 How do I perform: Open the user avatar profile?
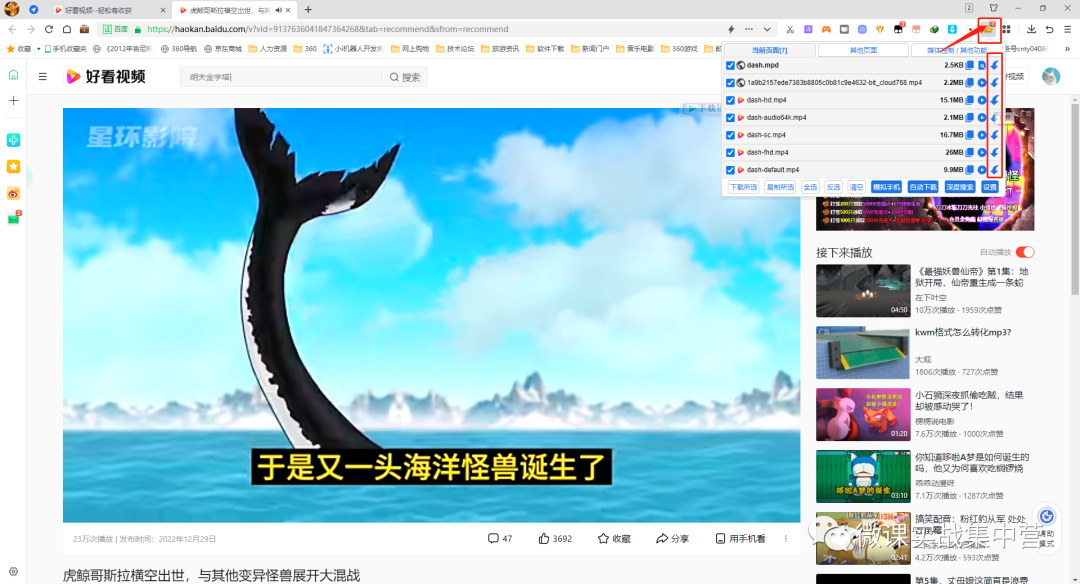1050,76
